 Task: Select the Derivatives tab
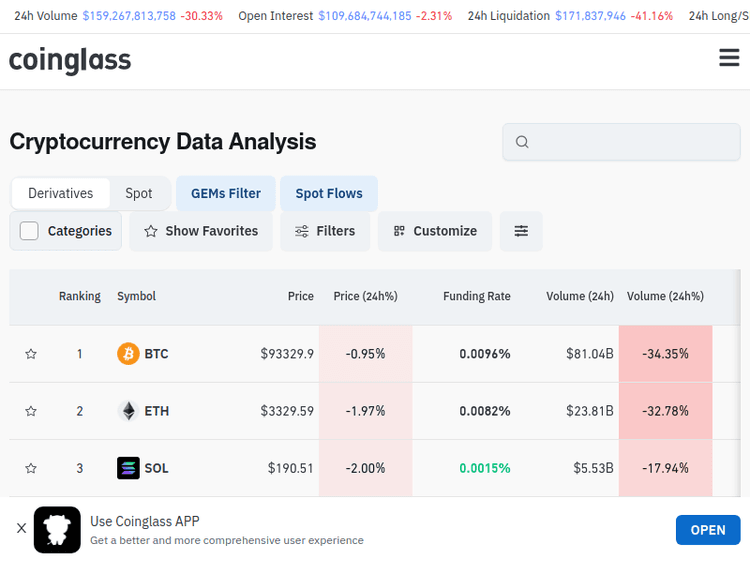pos(61,193)
